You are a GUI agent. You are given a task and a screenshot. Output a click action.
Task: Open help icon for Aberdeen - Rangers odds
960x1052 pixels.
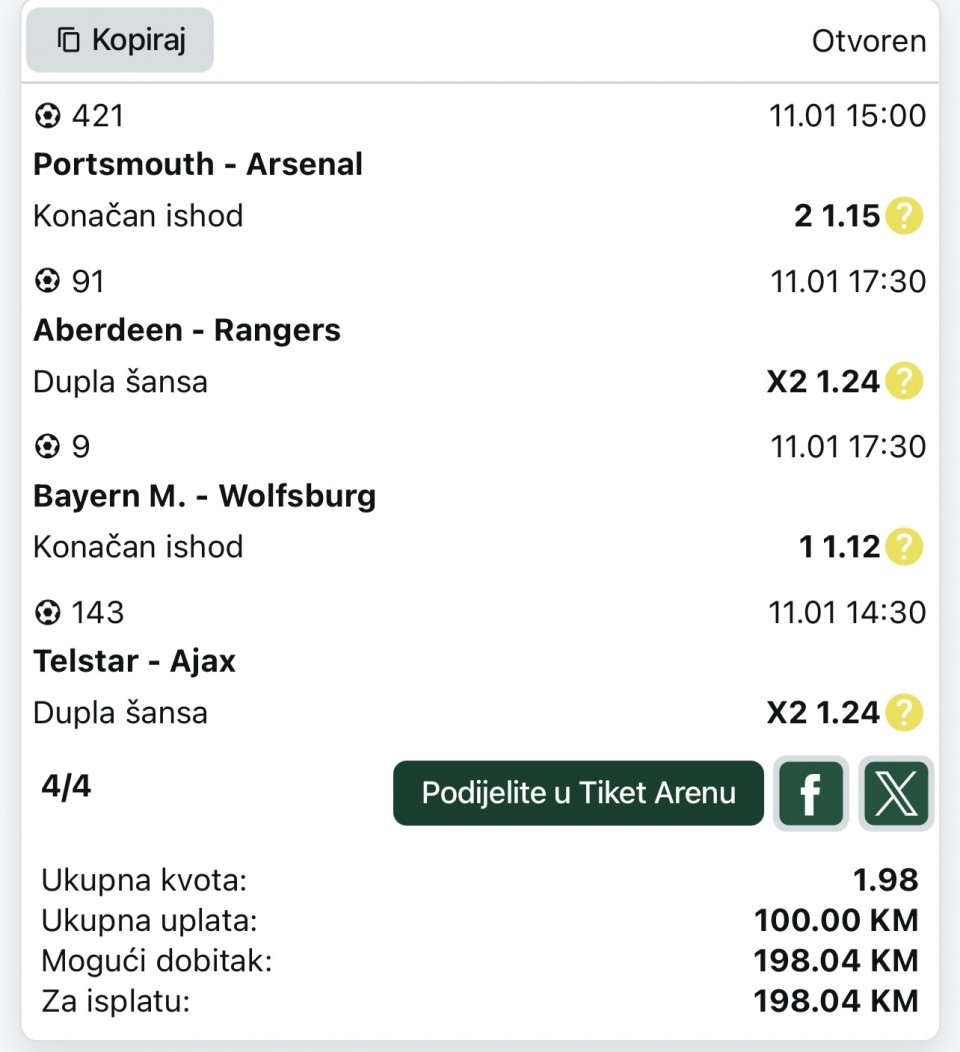[x=904, y=381]
